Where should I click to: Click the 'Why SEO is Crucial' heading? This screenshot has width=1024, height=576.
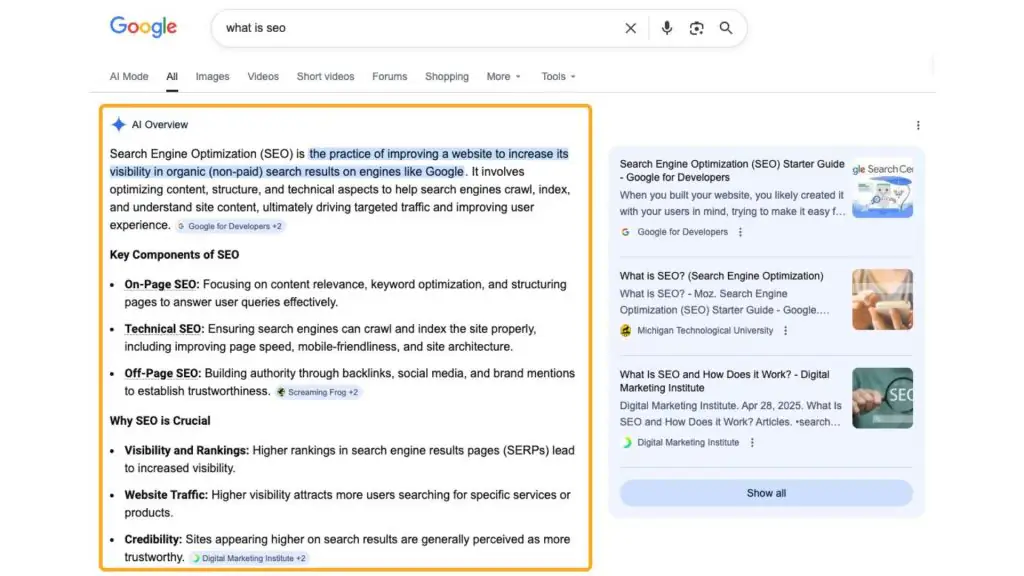(x=160, y=421)
